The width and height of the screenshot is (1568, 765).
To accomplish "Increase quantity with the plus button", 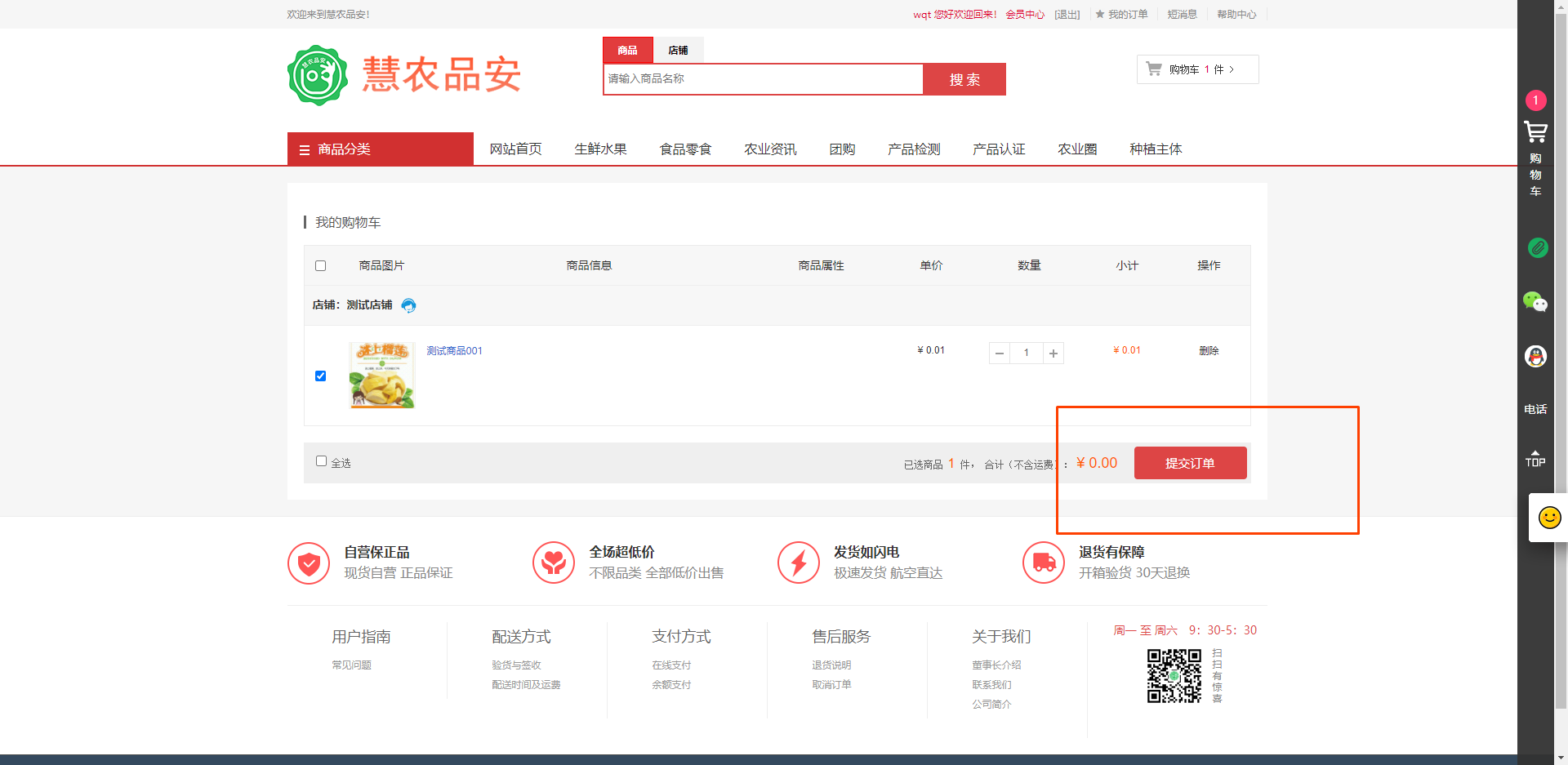I will [1053, 354].
